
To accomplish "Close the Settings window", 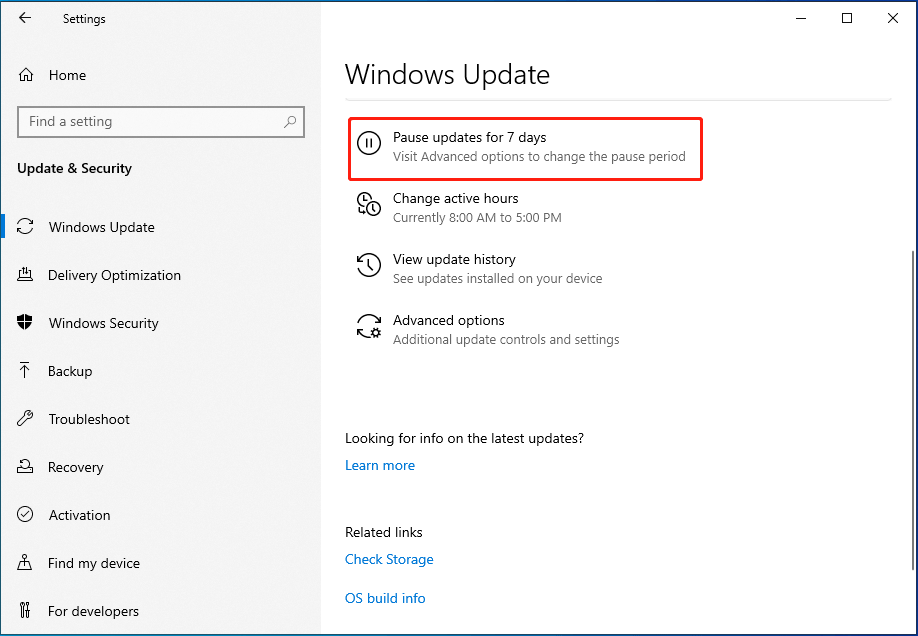I will point(893,18).
